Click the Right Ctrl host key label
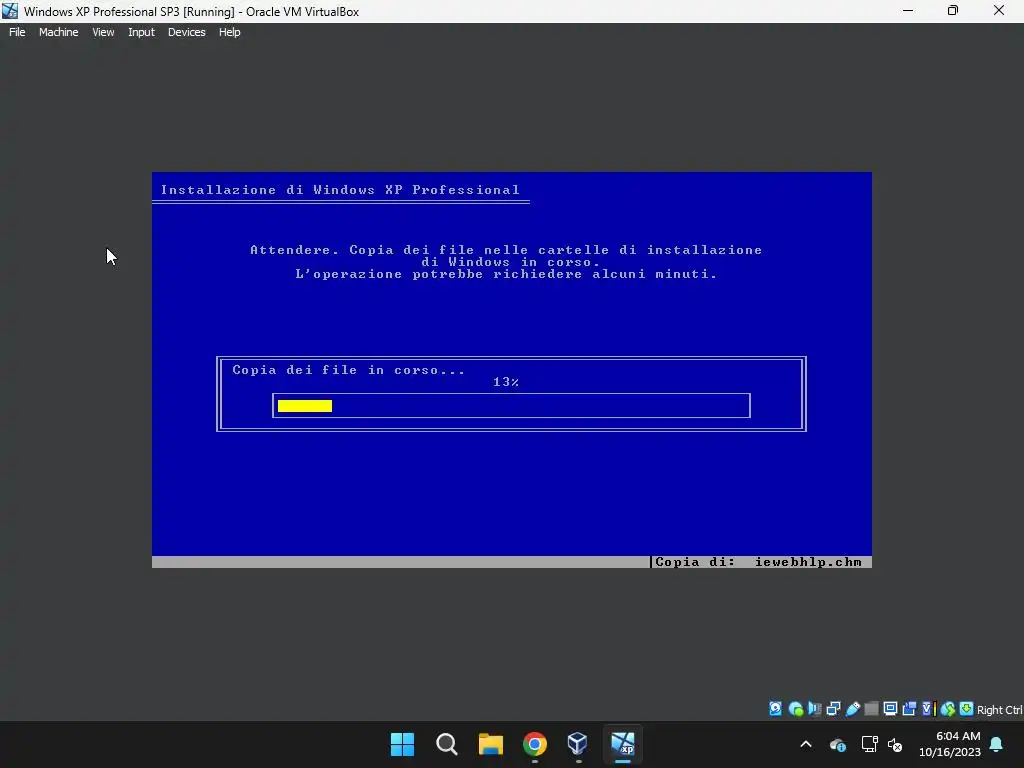The height and width of the screenshot is (768, 1024). pos(999,710)
